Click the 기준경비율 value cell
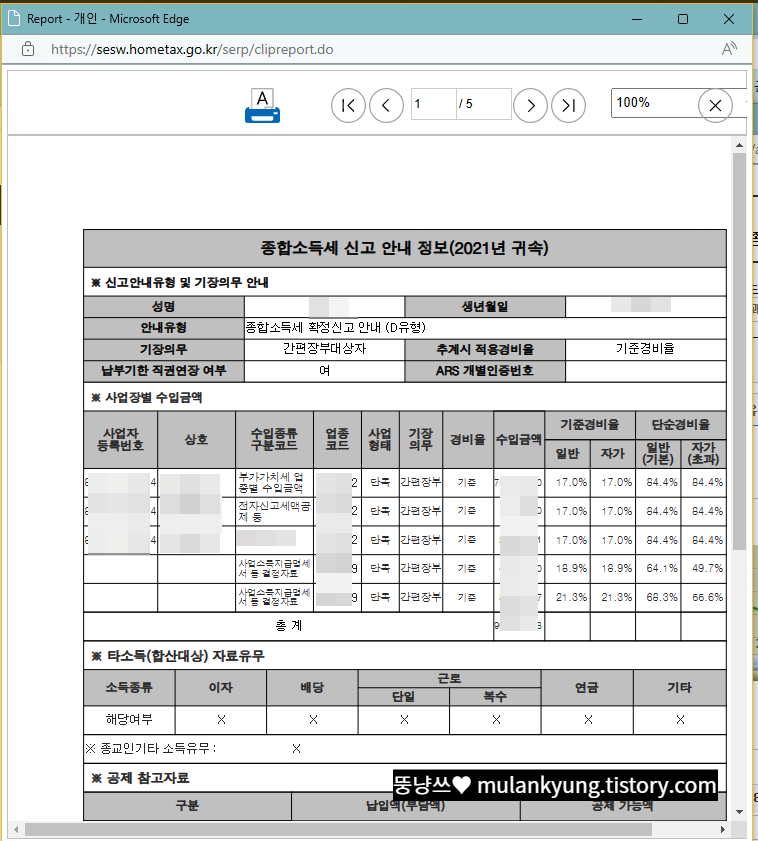The height and width of the screenshot is (841, 758). pos(645,349)
